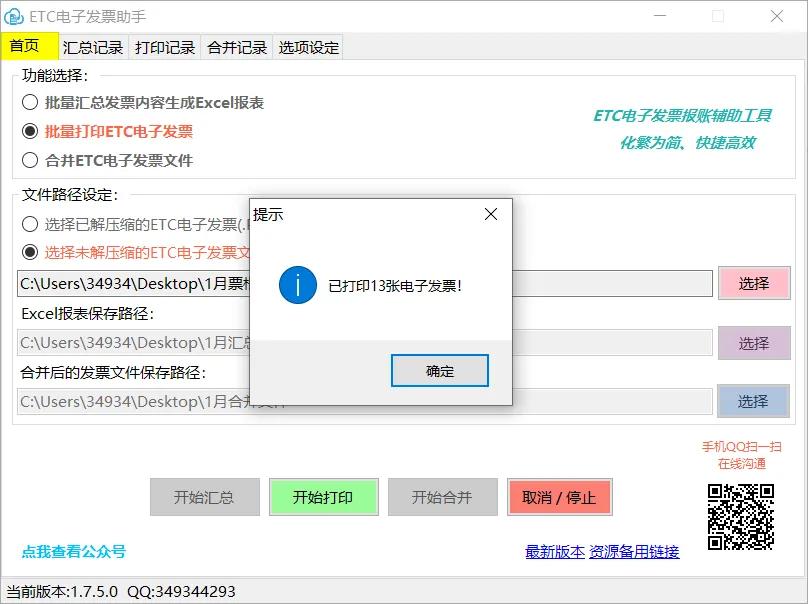Viewport: 808px width, 604px height.
Task: Select 选择已解压缩的ETC电子发票 radio option
Action: pos(136,224)
